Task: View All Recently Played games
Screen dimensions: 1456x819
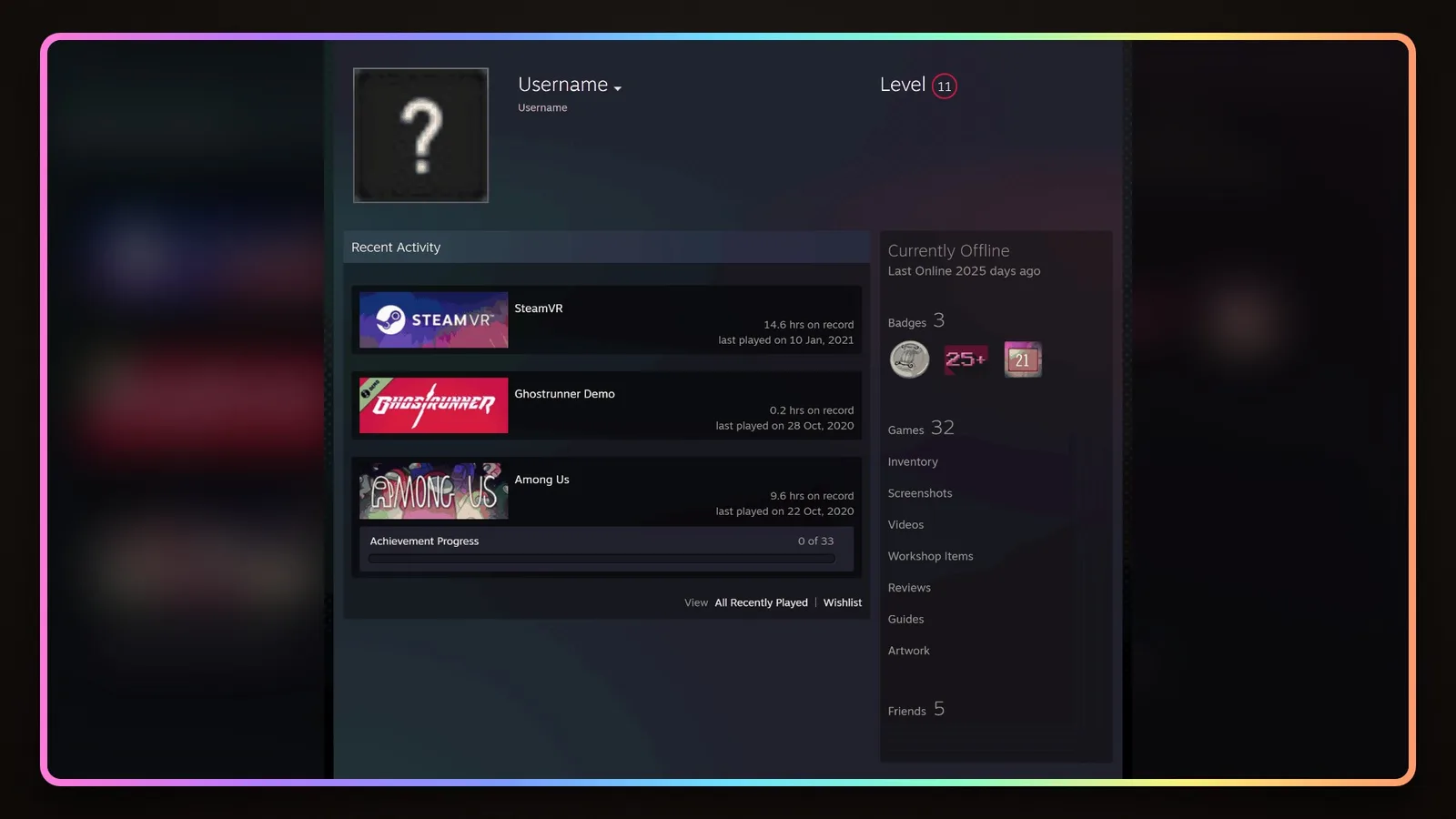Action: (x=761, y=602)
